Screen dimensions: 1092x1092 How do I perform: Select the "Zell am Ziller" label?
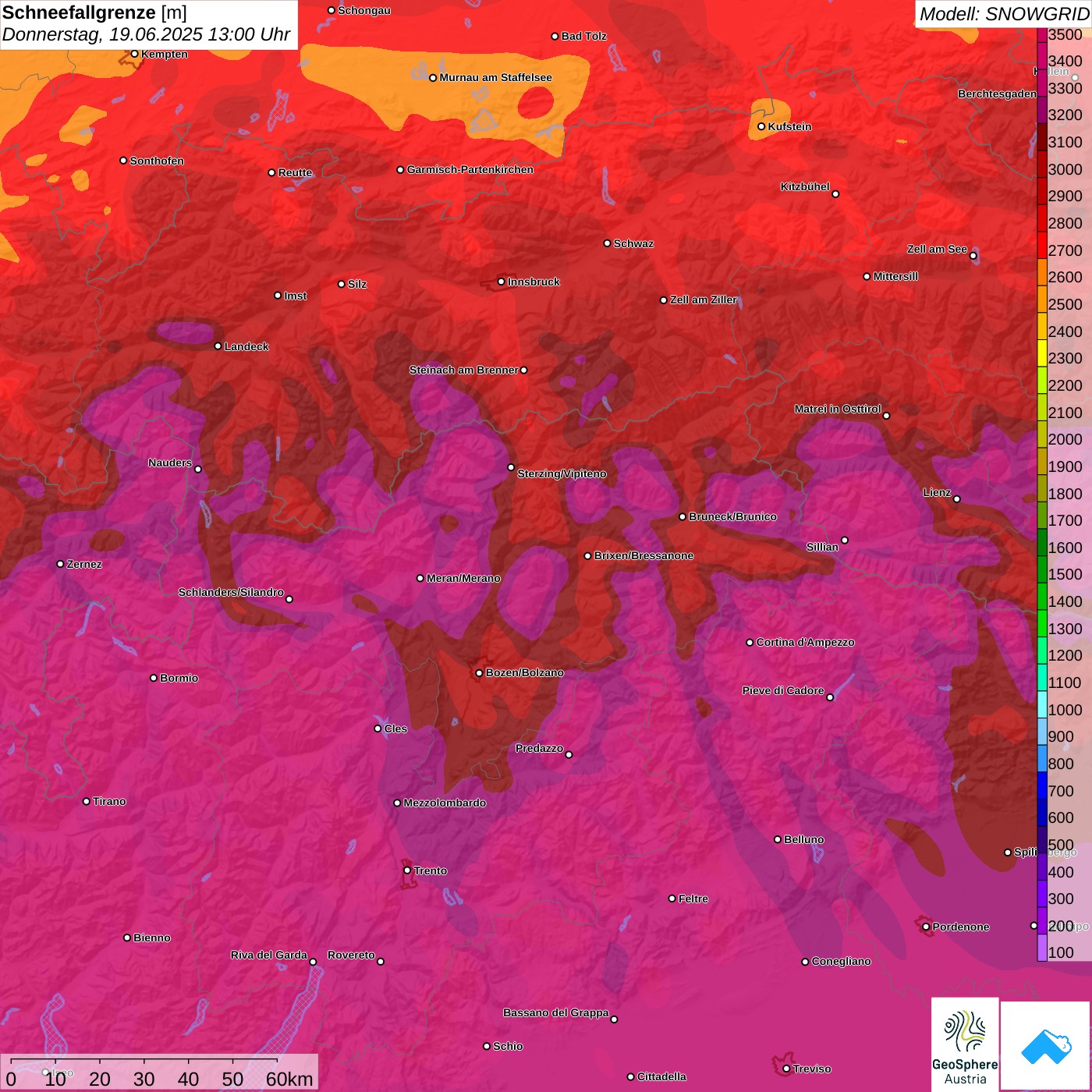pos(704,300)
